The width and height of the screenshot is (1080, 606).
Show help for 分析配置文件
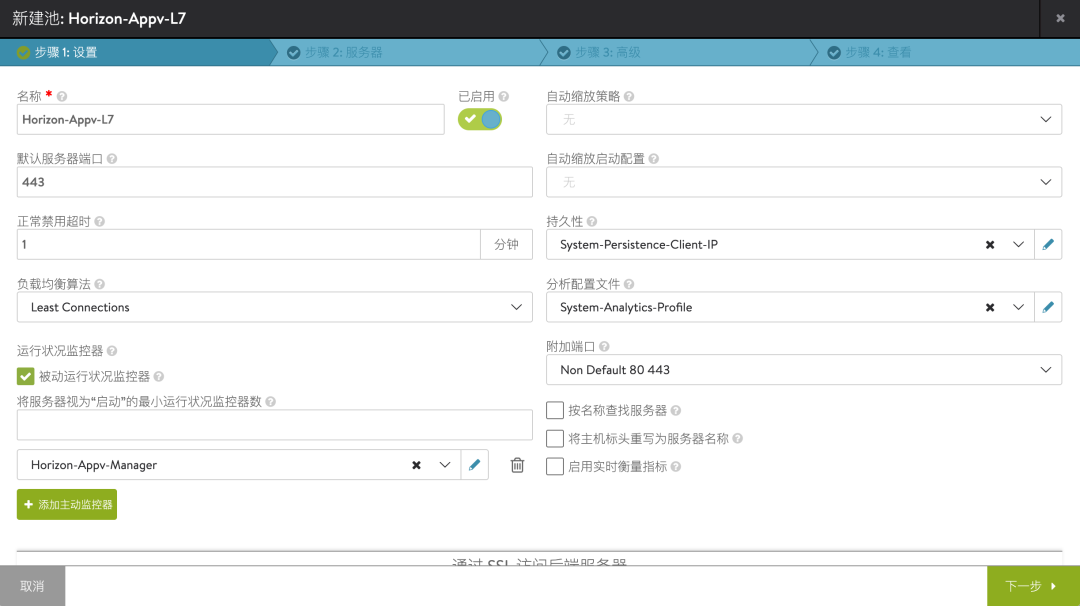629,284
